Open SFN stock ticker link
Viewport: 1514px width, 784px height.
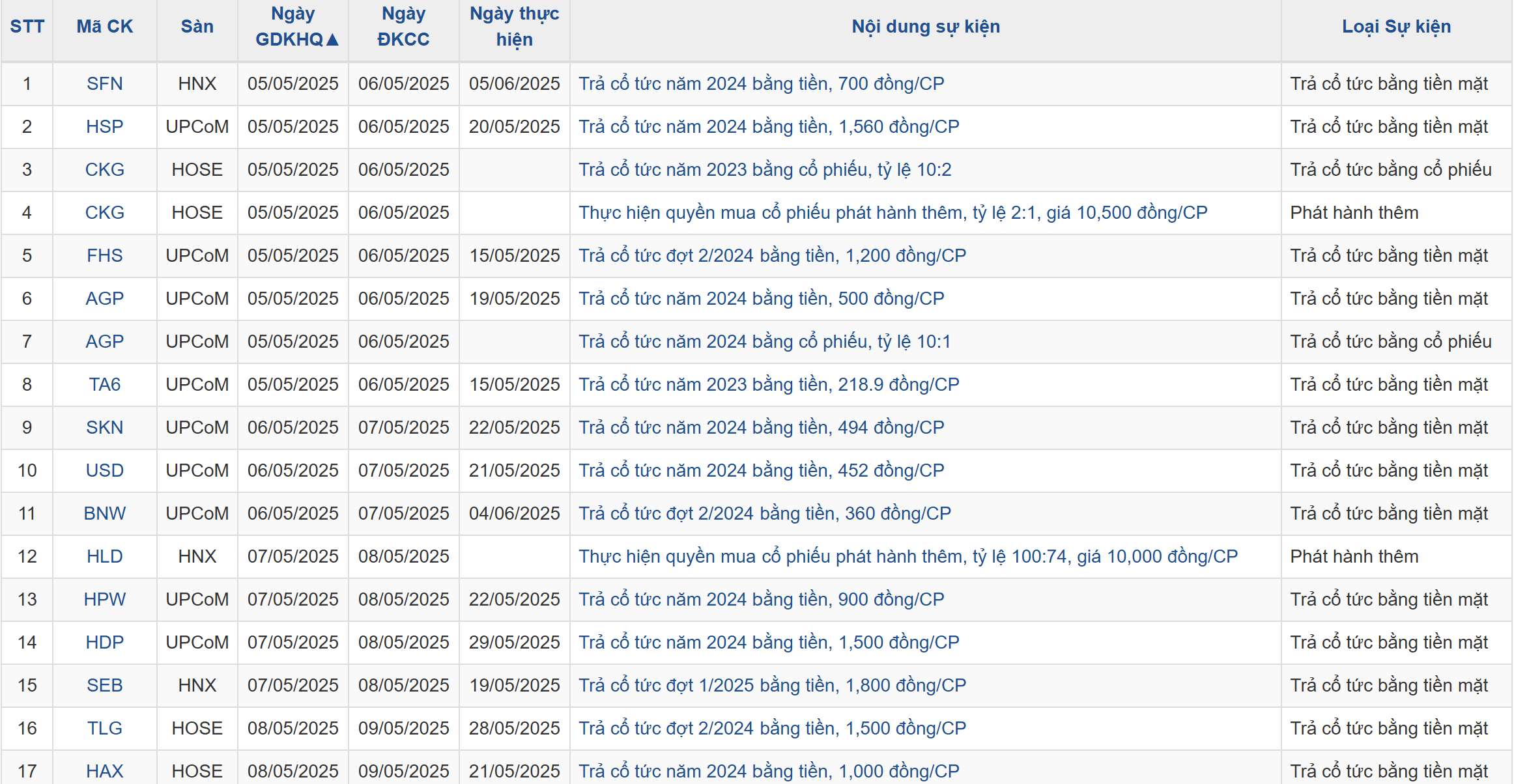[104, 84]
